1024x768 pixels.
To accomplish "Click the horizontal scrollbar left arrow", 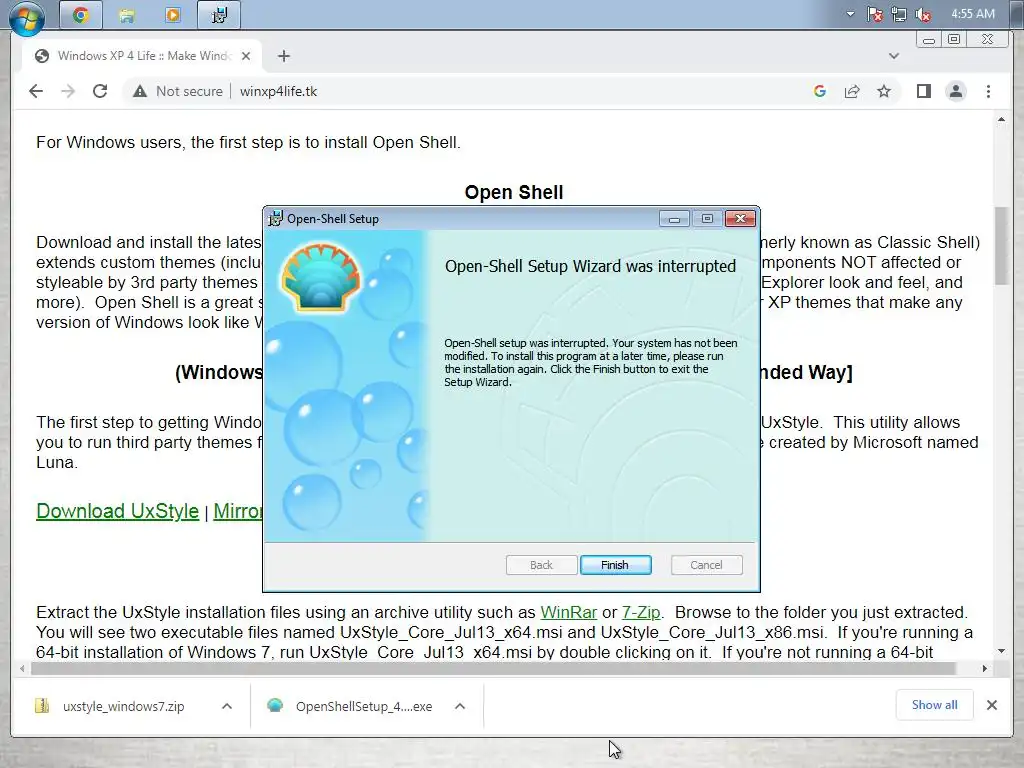I will pyautogui.click(x=22, y=669).
